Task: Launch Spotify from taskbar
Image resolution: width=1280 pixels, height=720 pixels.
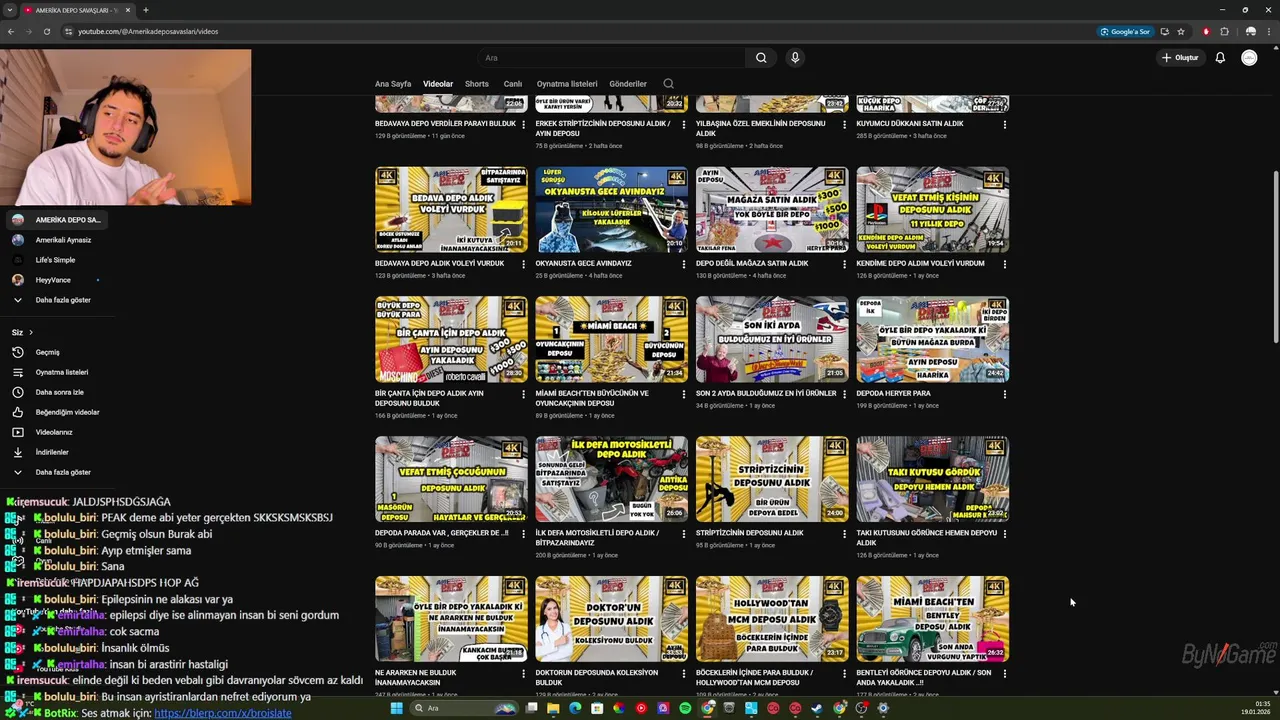Action: coord(685,708)
